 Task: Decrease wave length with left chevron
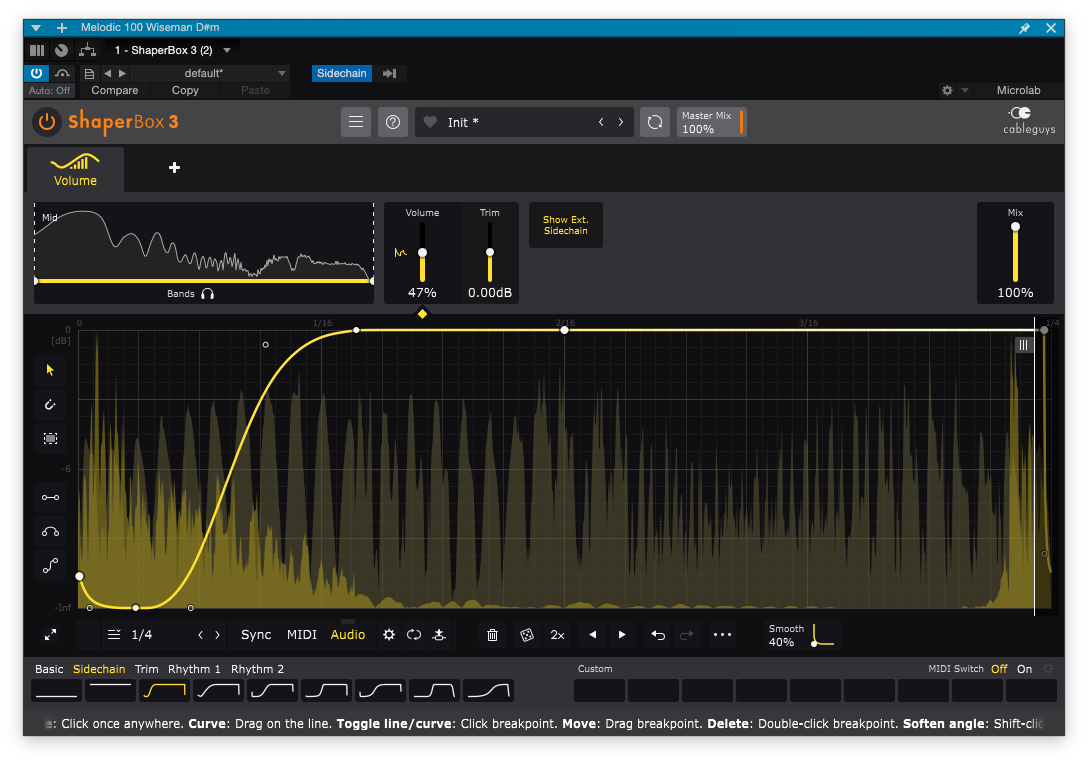[201, 635]
